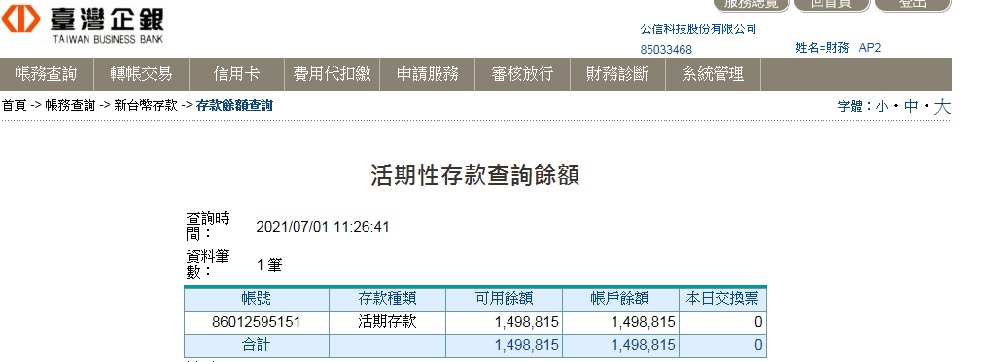Click the 存款種類 column header
Image resolution: width=981 pixels, height=362 pixels.
387,299
